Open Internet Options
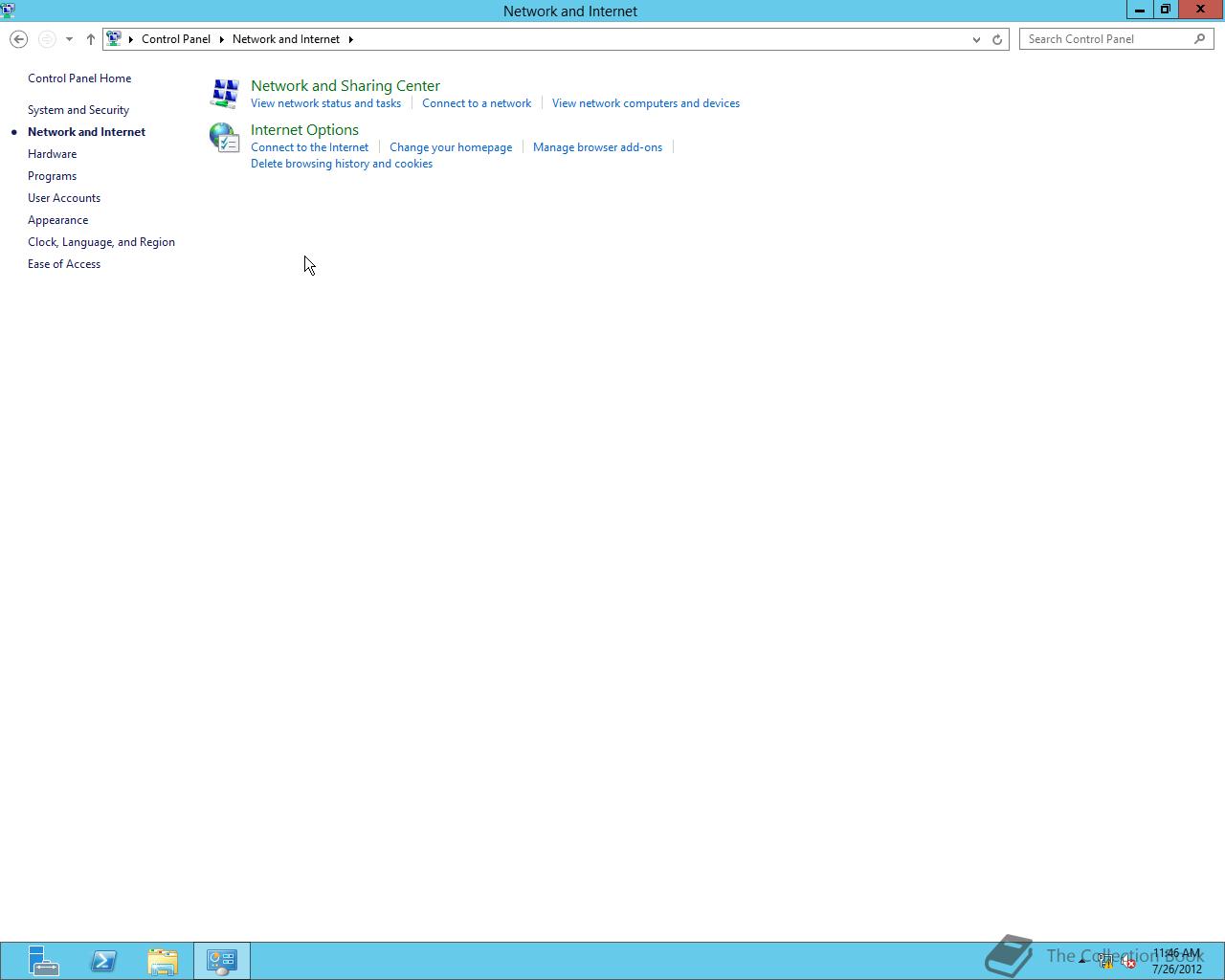The height and width of the screenshot is (980, 1225). tap(304, 130)
